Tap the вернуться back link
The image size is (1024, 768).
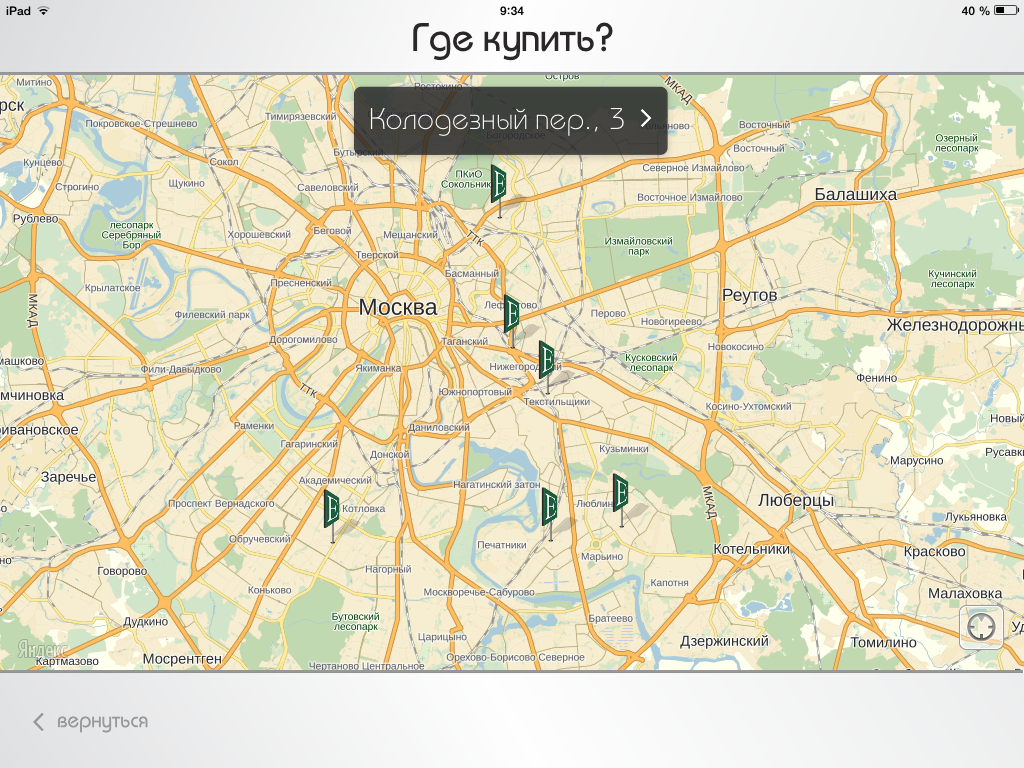coord(102,722)
